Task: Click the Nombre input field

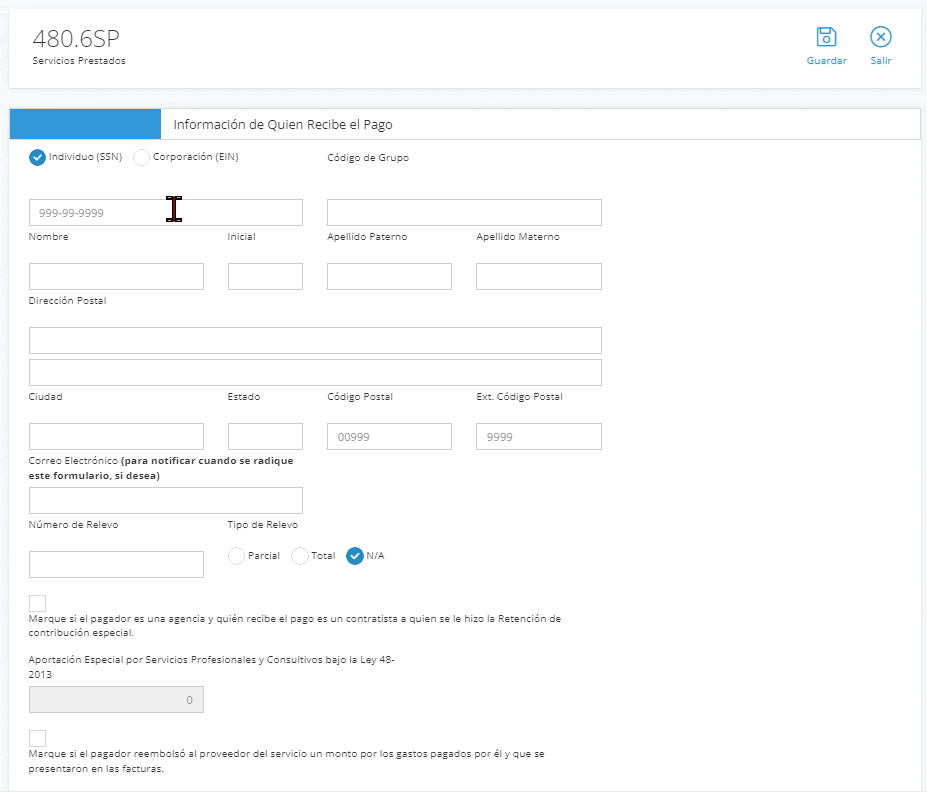Action: click(x=116, y=276)
